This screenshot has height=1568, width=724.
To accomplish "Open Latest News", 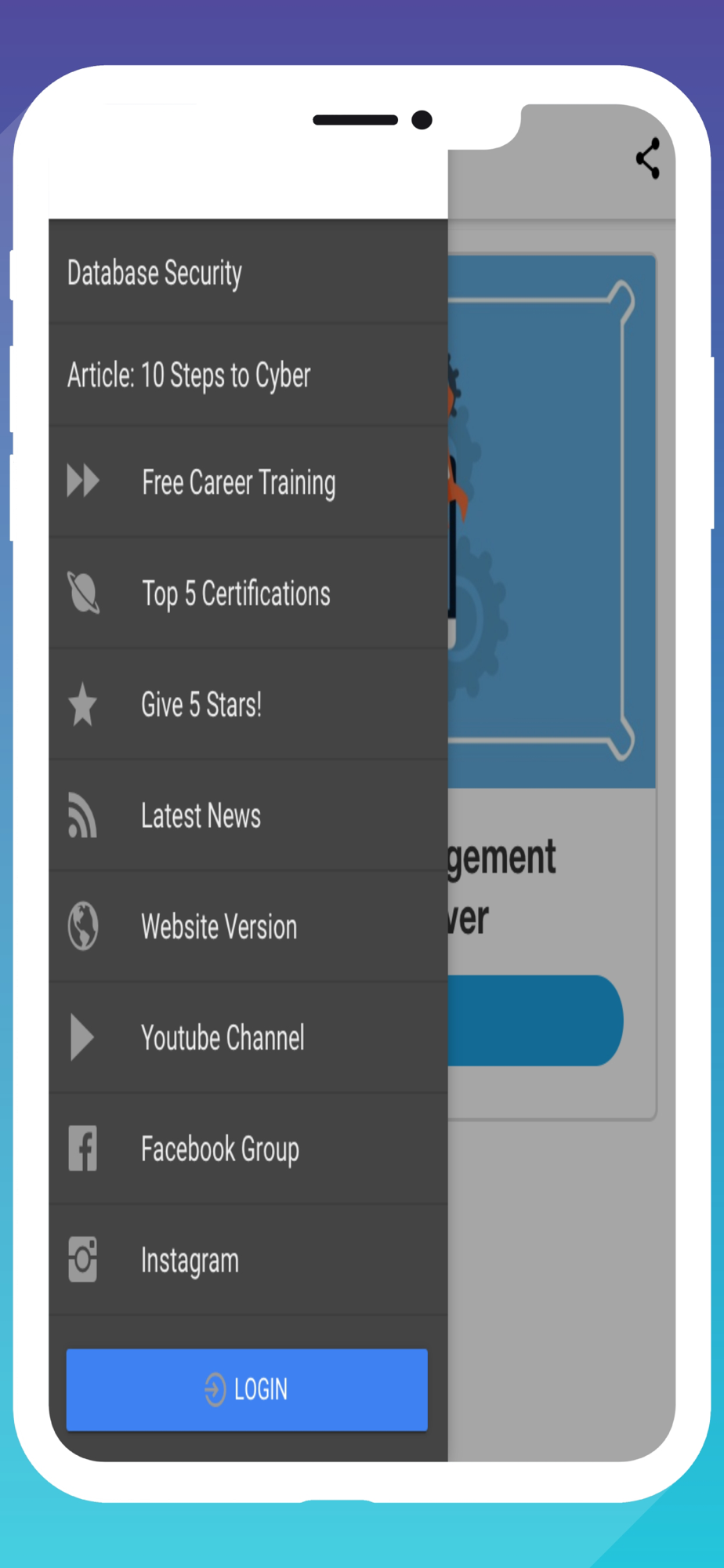I will 248,815.
